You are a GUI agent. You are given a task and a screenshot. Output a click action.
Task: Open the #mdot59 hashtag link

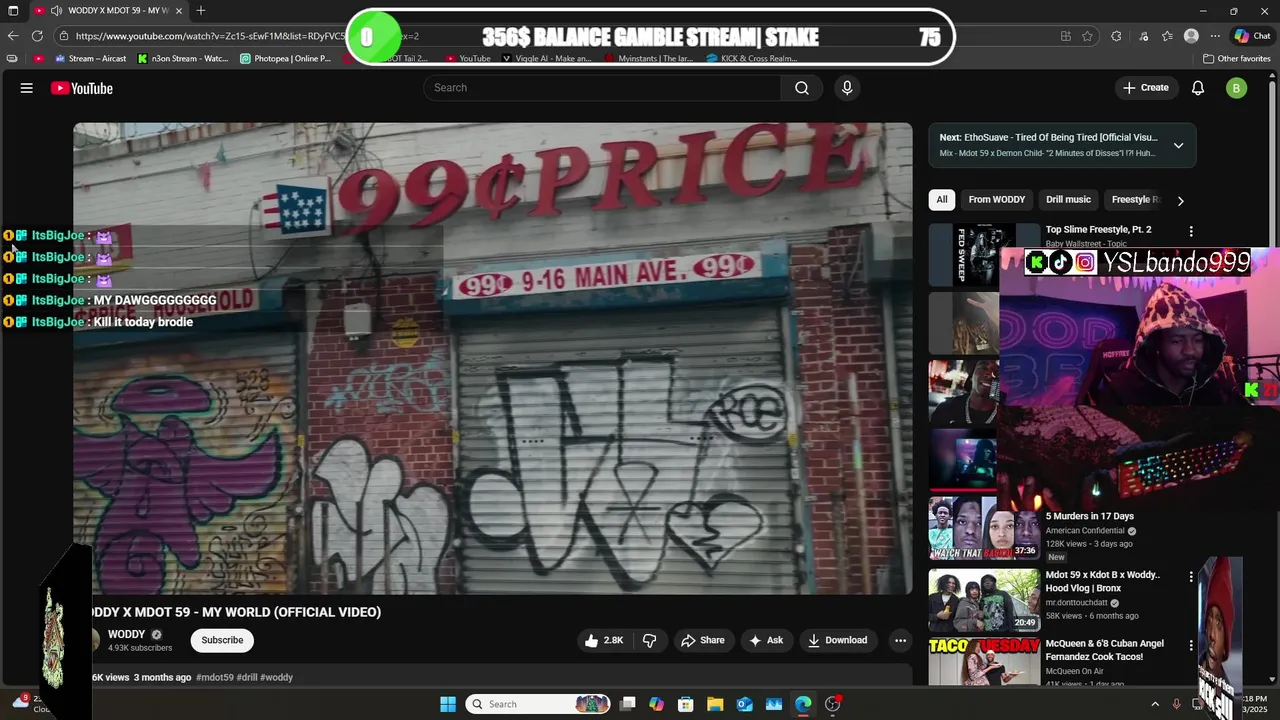point(215,677)
